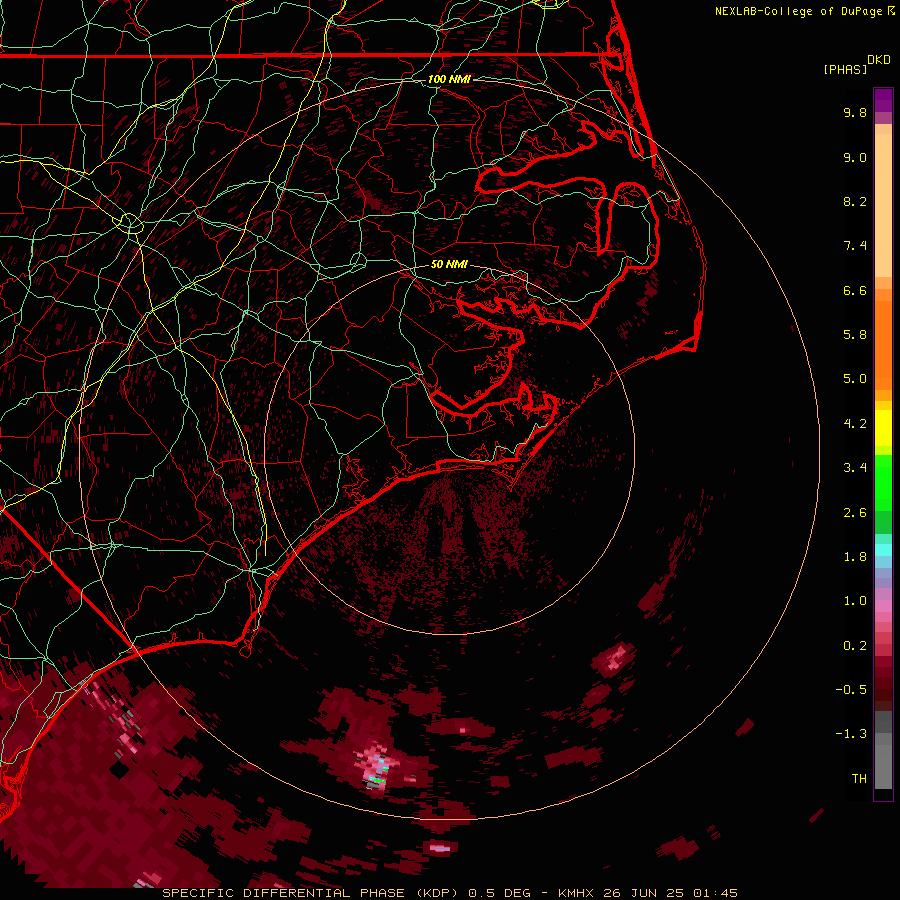Click the -1.3 legend value

851,734
